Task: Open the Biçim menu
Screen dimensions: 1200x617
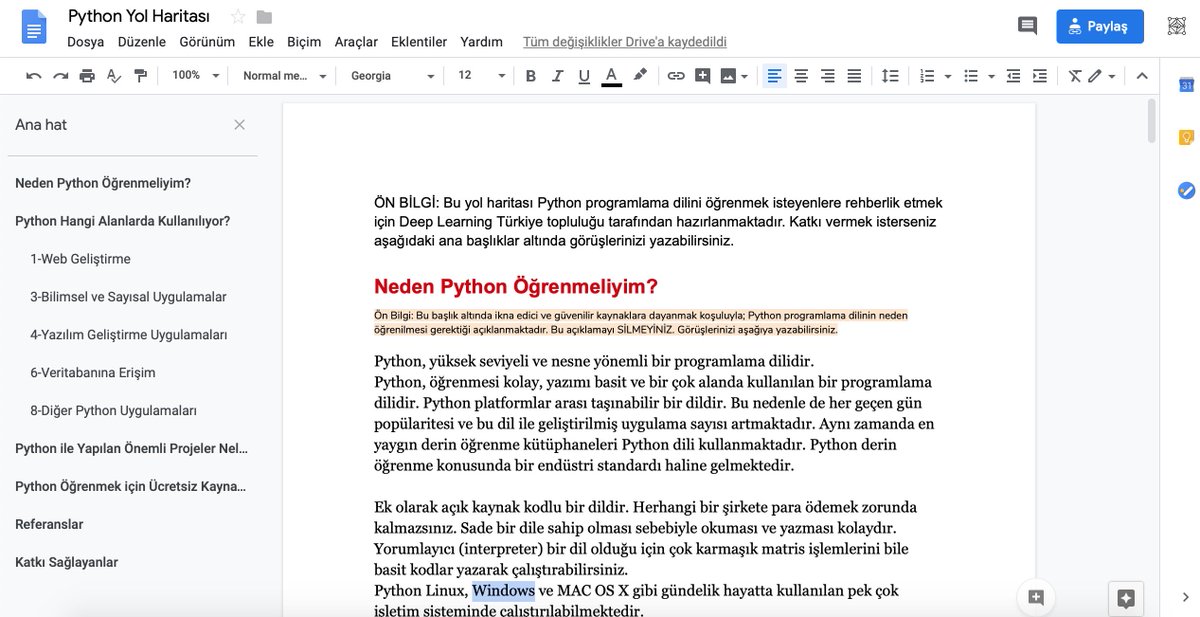Action: tap(303, 42)
